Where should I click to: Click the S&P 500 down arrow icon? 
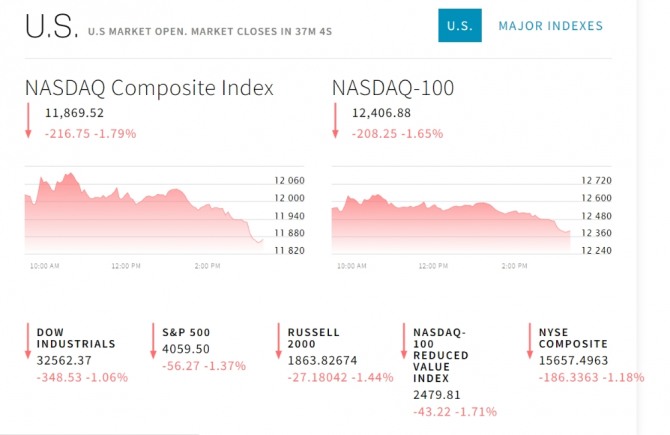[153, 339]
